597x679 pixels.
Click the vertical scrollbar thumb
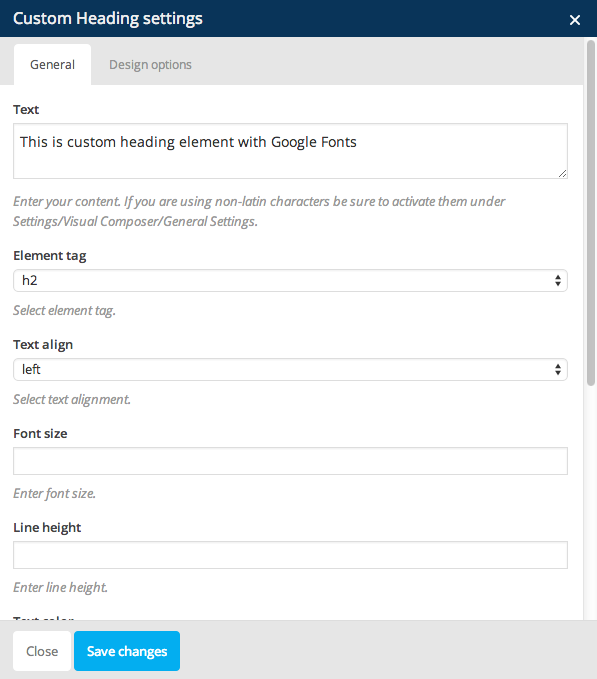(591, 212)
